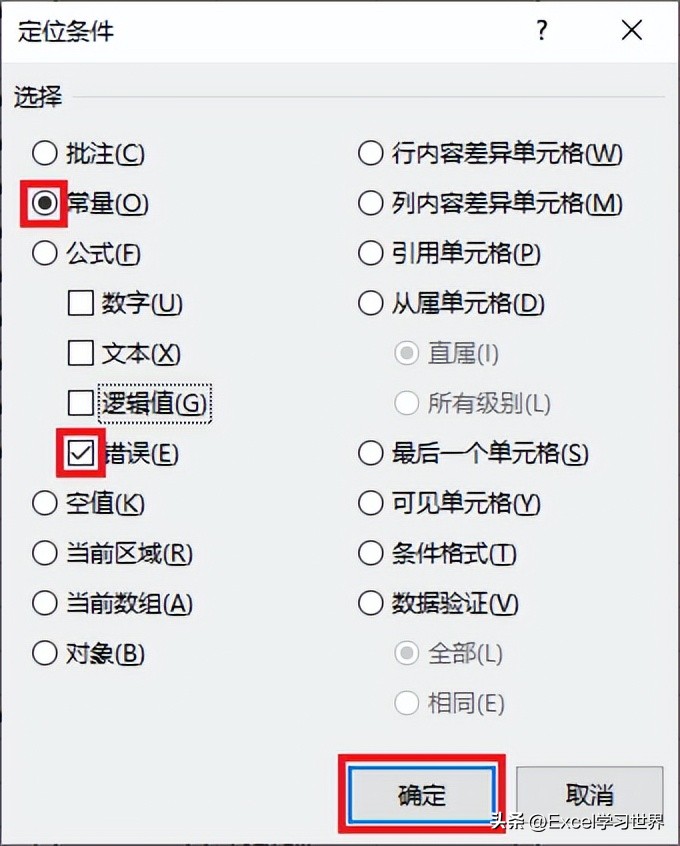Select the 公式(F) radio button

coord(45,254)
